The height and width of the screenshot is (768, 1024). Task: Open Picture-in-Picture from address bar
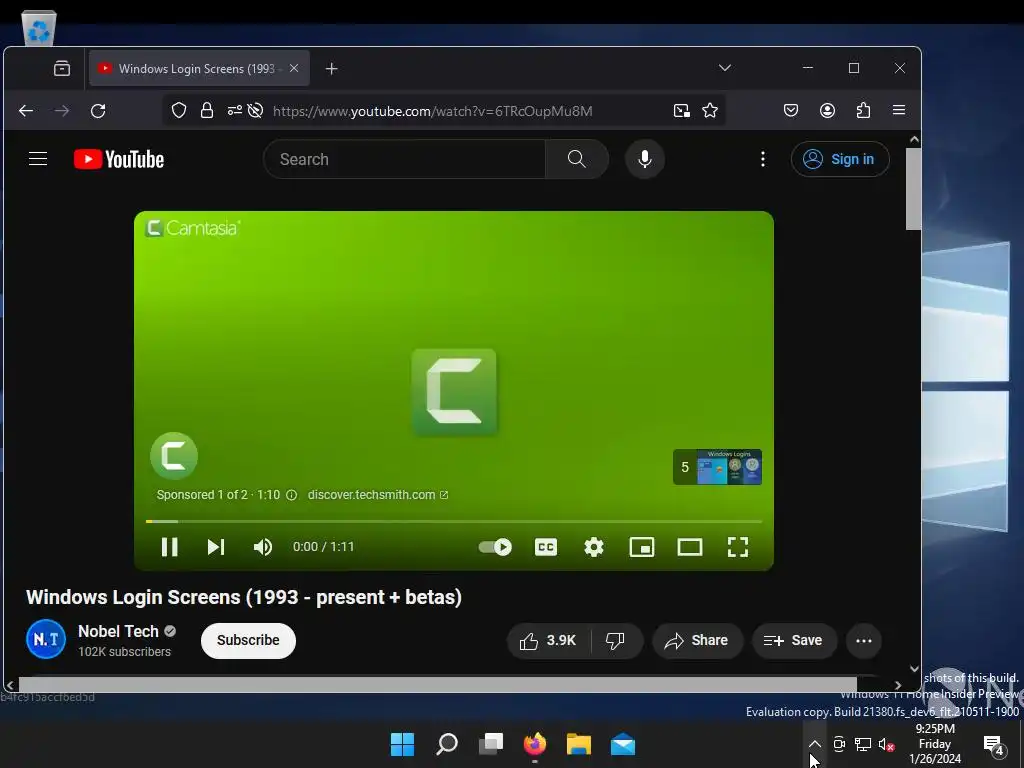(x=682, y=110)
